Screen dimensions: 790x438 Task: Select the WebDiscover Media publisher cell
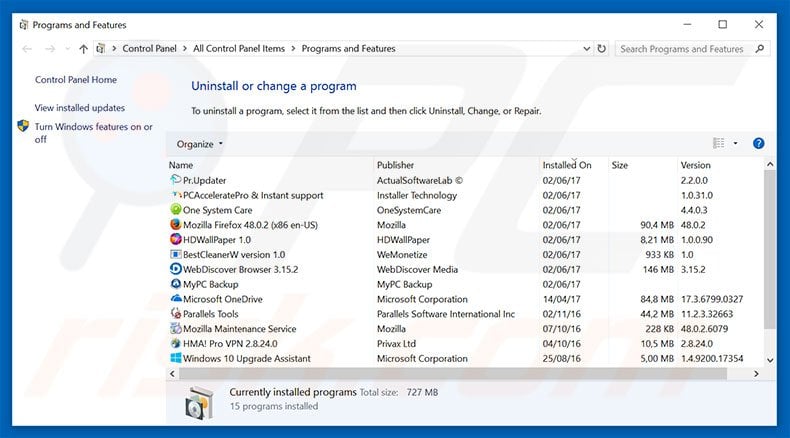pos(417,269)
